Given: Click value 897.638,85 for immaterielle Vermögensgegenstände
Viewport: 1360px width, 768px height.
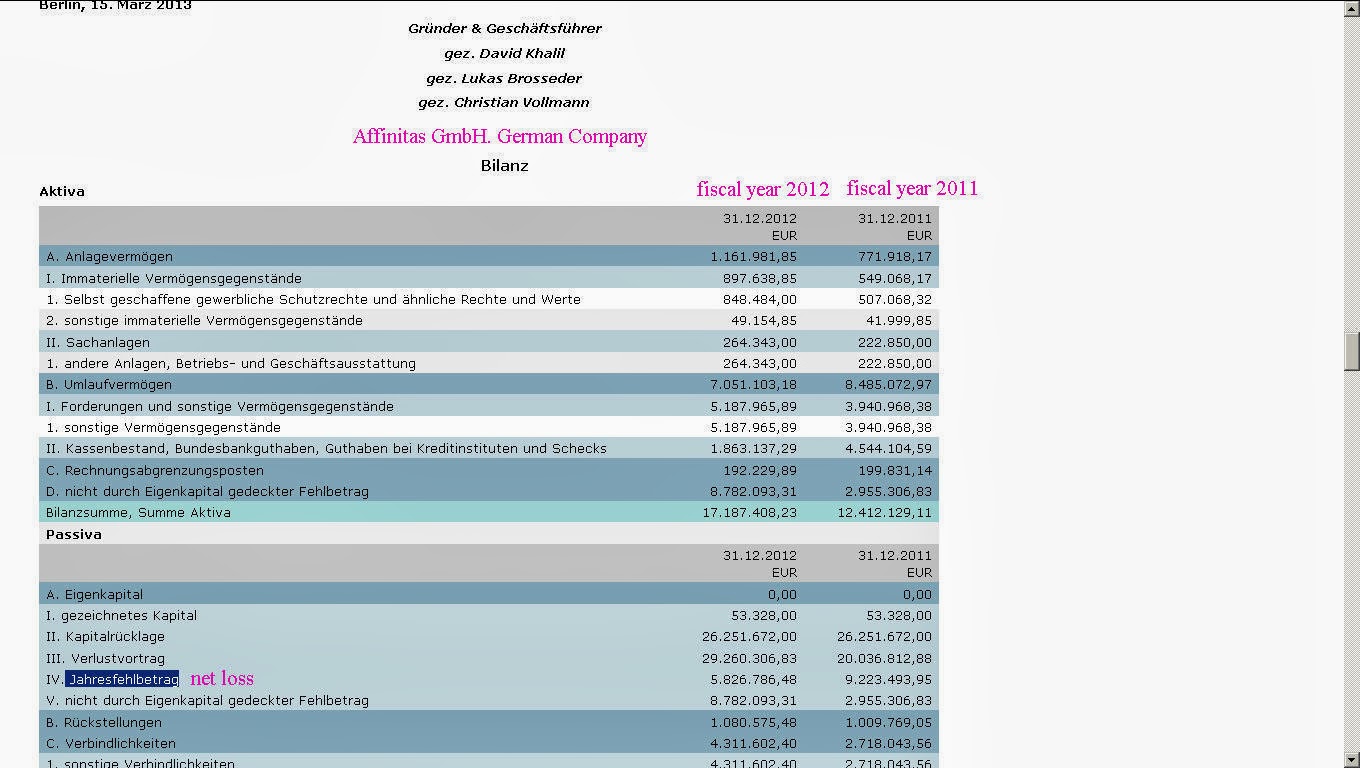Looking at the screenshot, I should pos(760,278).
